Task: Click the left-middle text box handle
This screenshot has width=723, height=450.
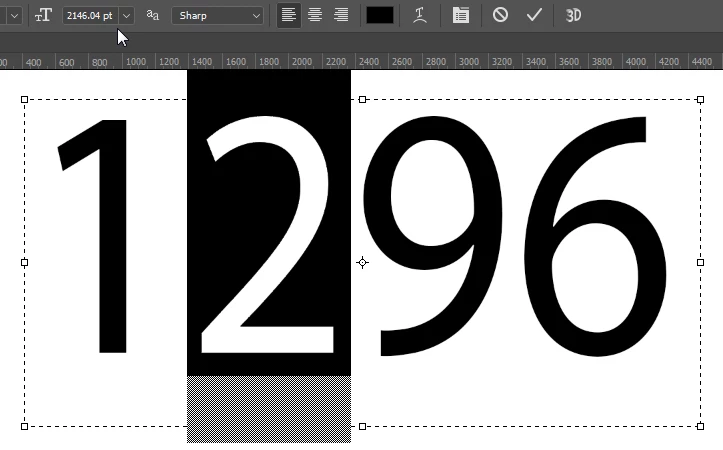Action: 24,263
